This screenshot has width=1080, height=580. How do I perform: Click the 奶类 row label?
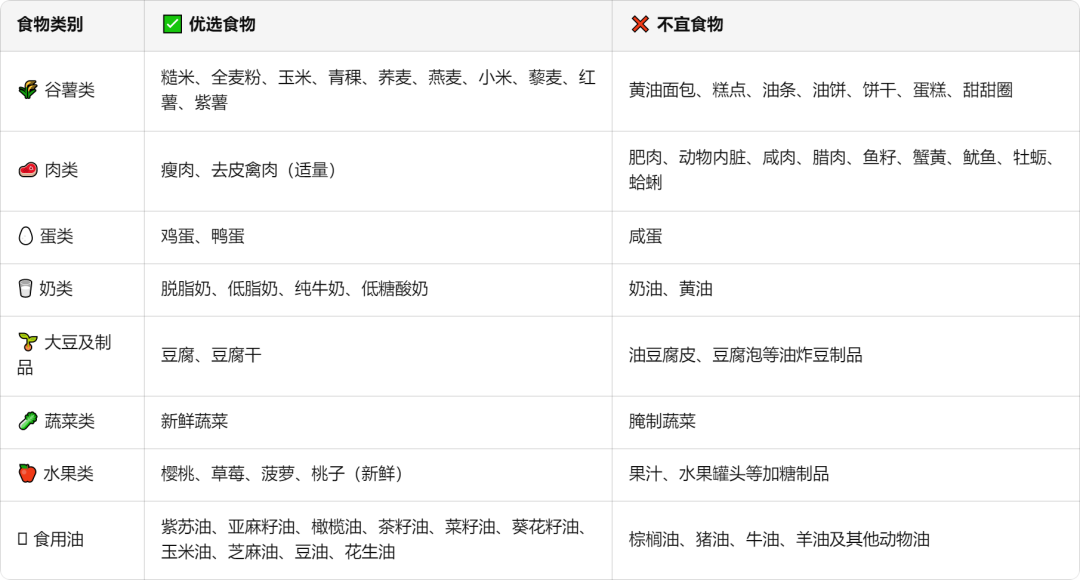pyautogui.click(x=56, y=289)
